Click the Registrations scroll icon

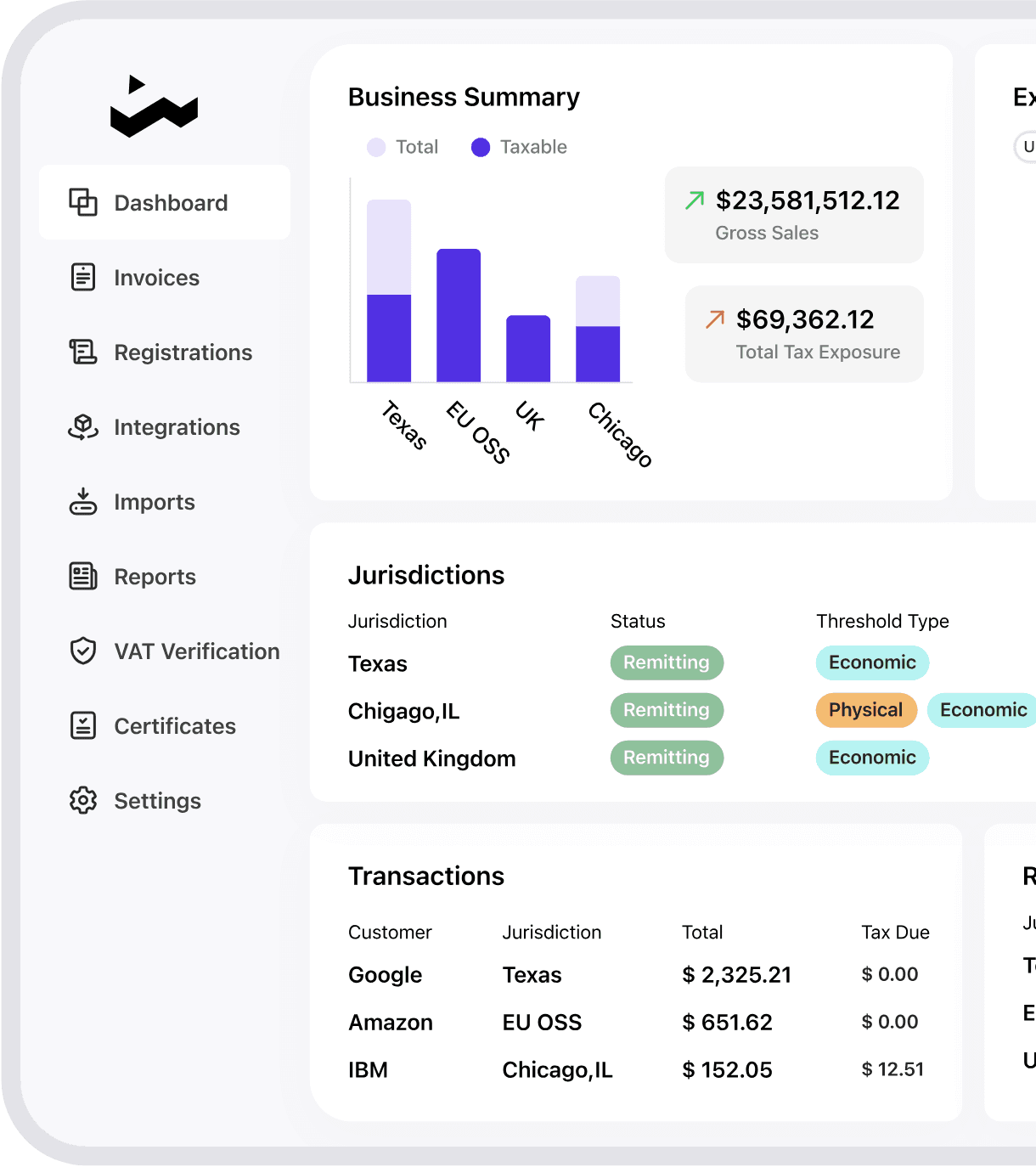83,352
